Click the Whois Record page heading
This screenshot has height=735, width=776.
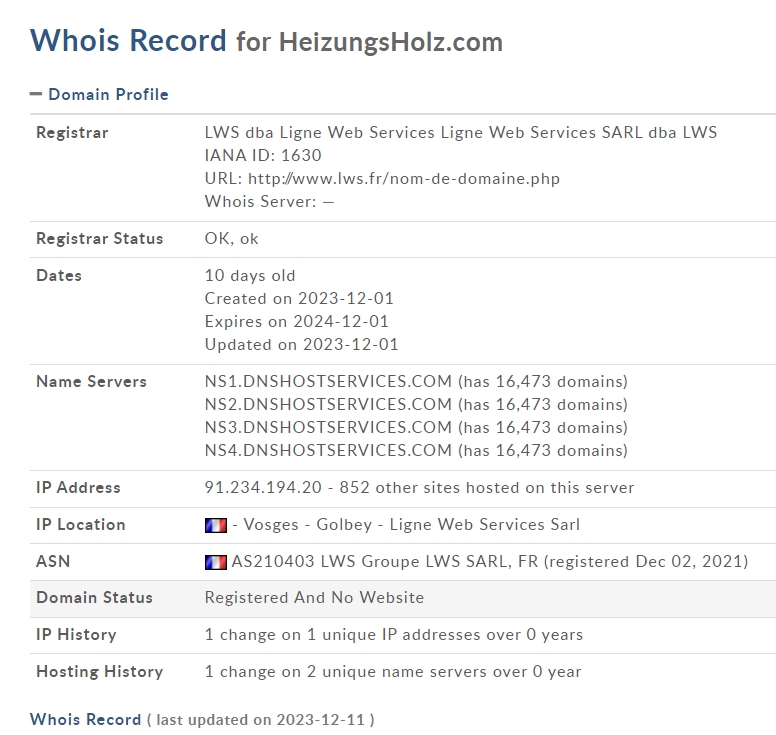(128, 40)
